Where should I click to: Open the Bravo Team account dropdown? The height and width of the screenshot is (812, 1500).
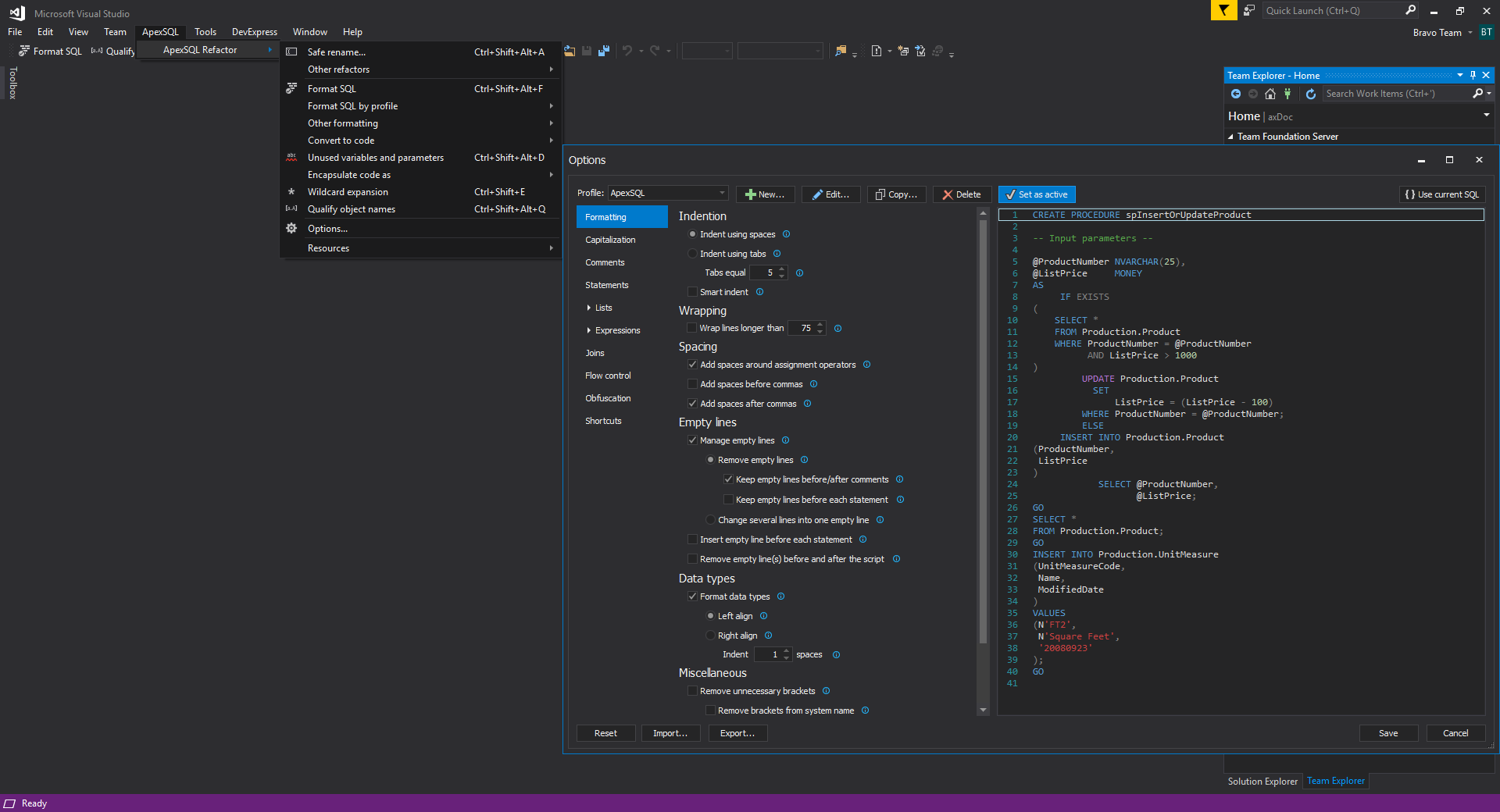click(x=1470, y=33)
